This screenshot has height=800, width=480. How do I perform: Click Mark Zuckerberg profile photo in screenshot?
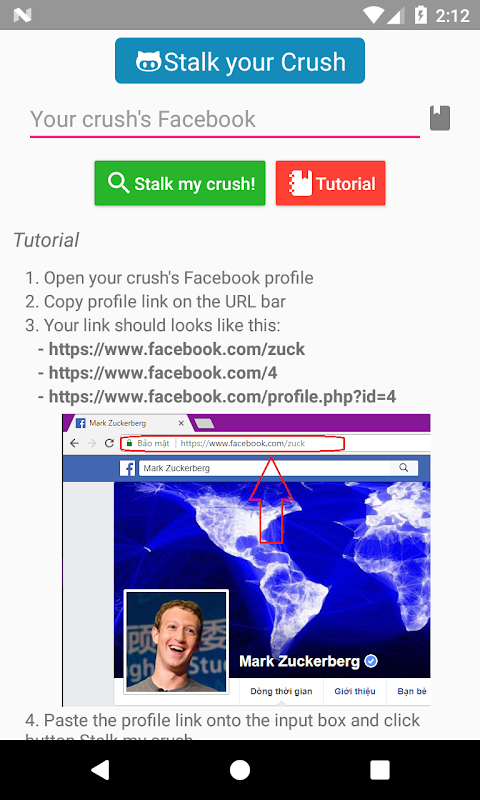pos(176,642)
